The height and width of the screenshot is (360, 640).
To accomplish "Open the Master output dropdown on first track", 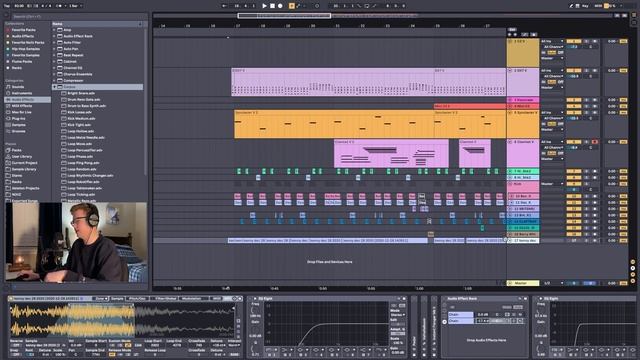I will click(552, 58).
